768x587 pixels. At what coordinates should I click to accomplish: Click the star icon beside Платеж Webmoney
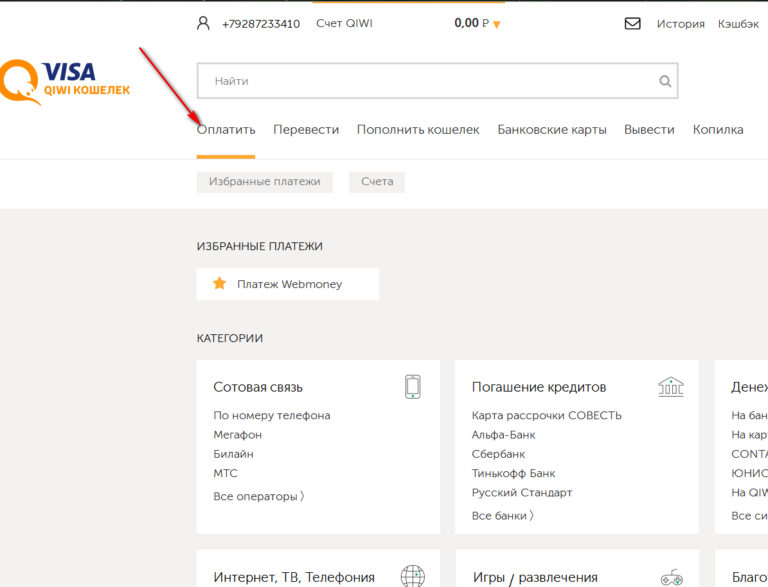click(220, 284)
